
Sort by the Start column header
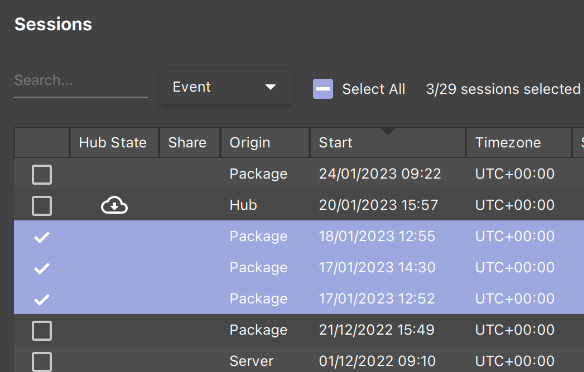pyautogui.click(x=388, y=143)
